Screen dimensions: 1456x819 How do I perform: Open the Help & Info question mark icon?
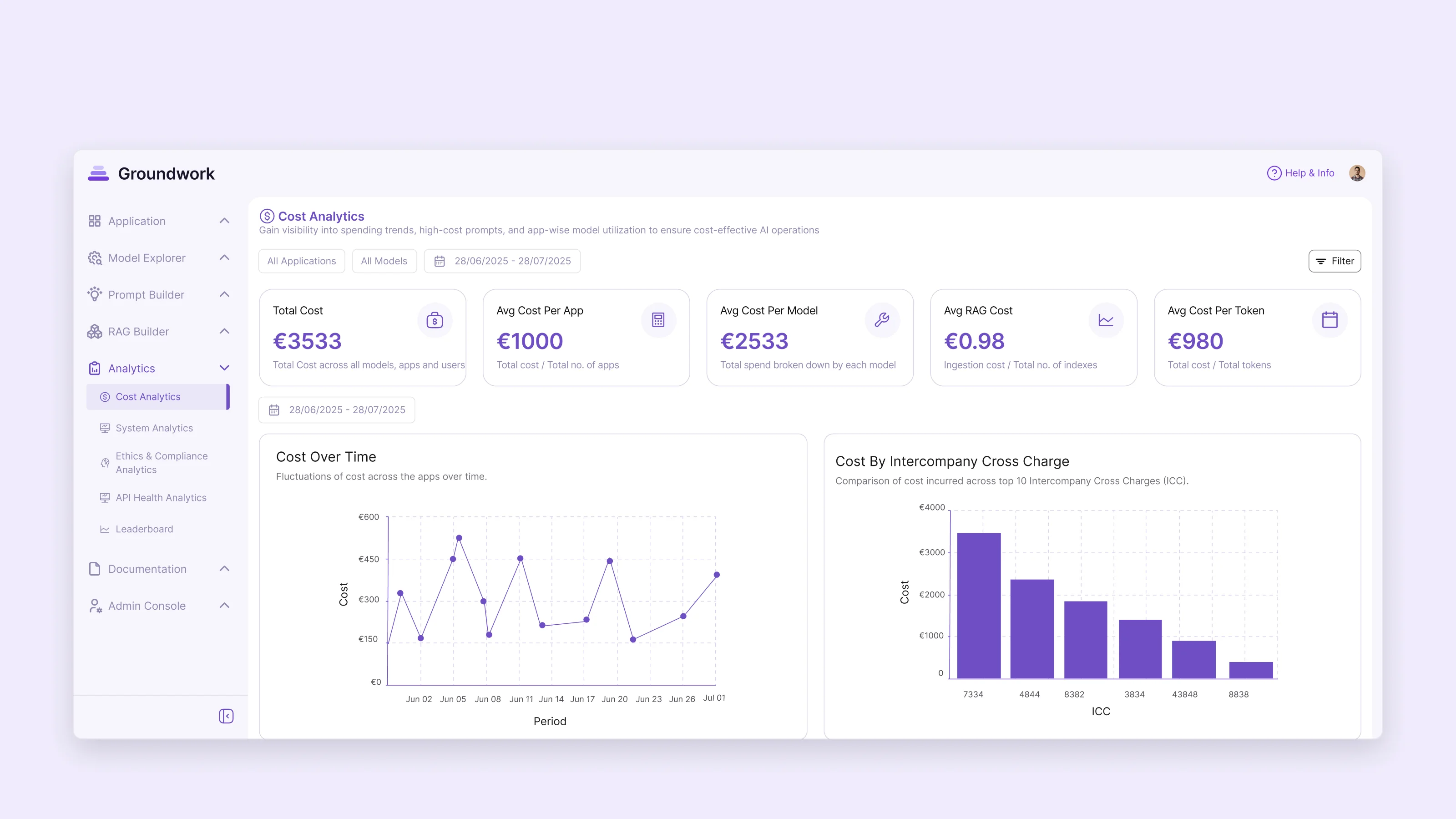click(1274, 173)
